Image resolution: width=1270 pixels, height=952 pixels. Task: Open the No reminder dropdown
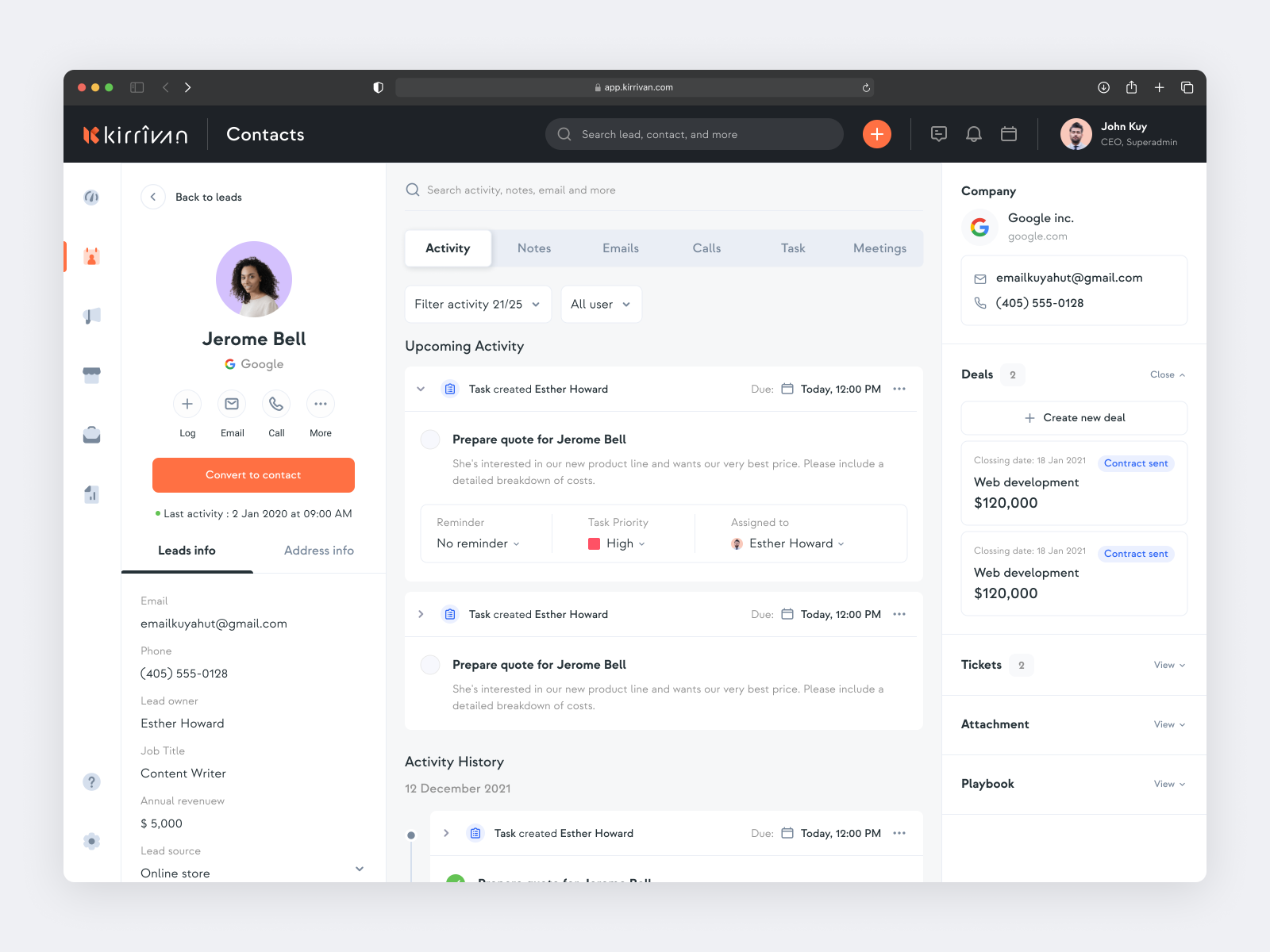[x=477, y=543]
